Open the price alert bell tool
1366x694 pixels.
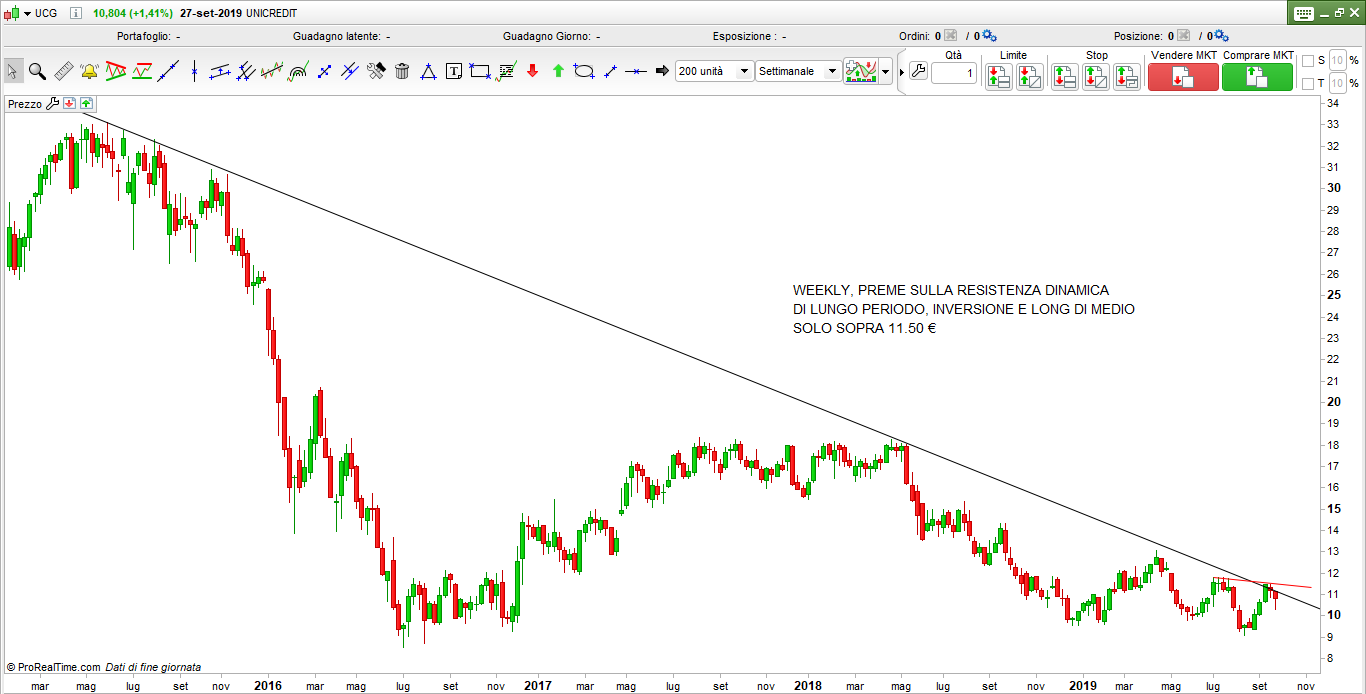pyautogui.click(x=89, y=71)
